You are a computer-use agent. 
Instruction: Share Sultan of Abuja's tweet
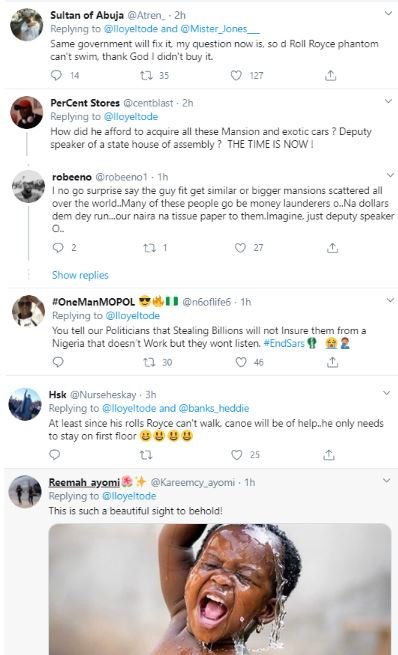pos(330,75)
